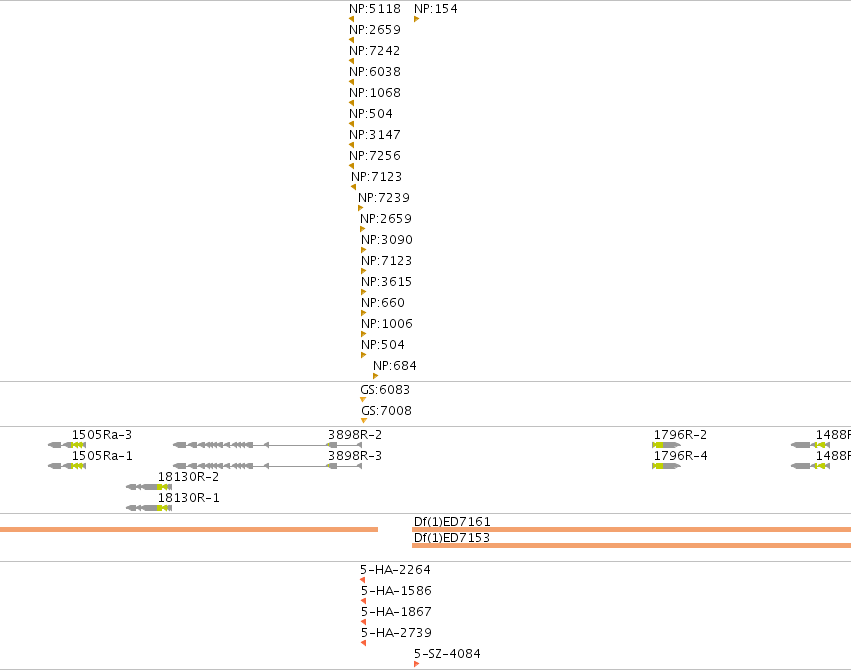Open the GS:7008 insertion label
This screenshot has height=670, width=851.
(386, 411)
